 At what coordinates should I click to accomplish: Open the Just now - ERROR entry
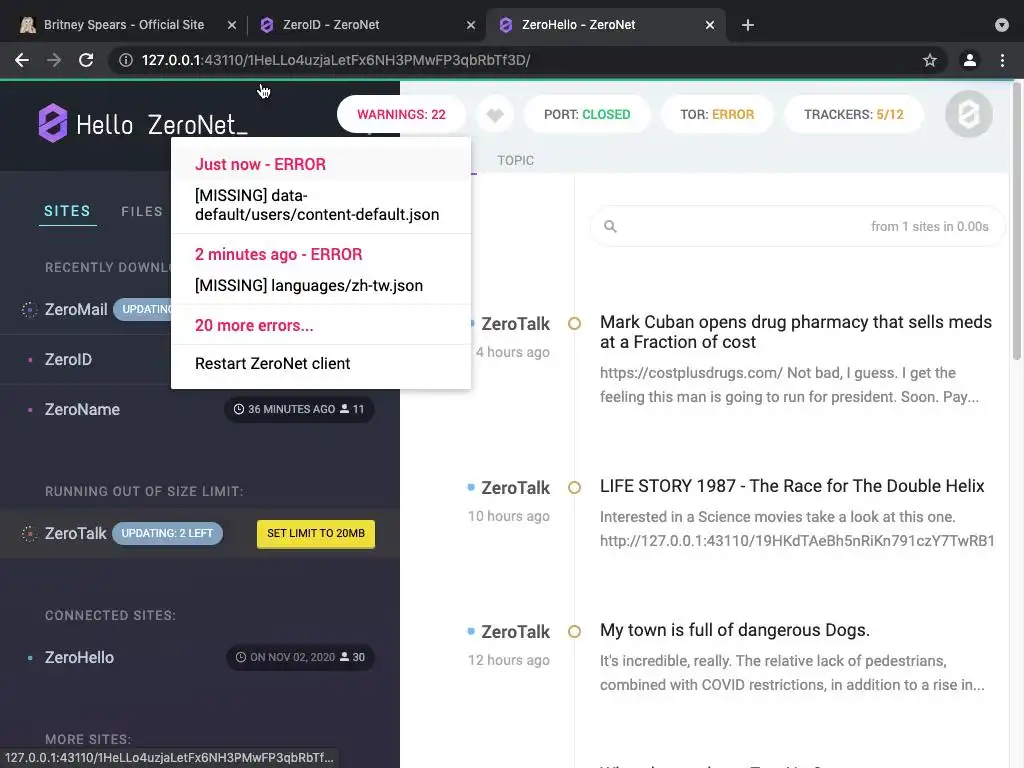coord(260,164)
